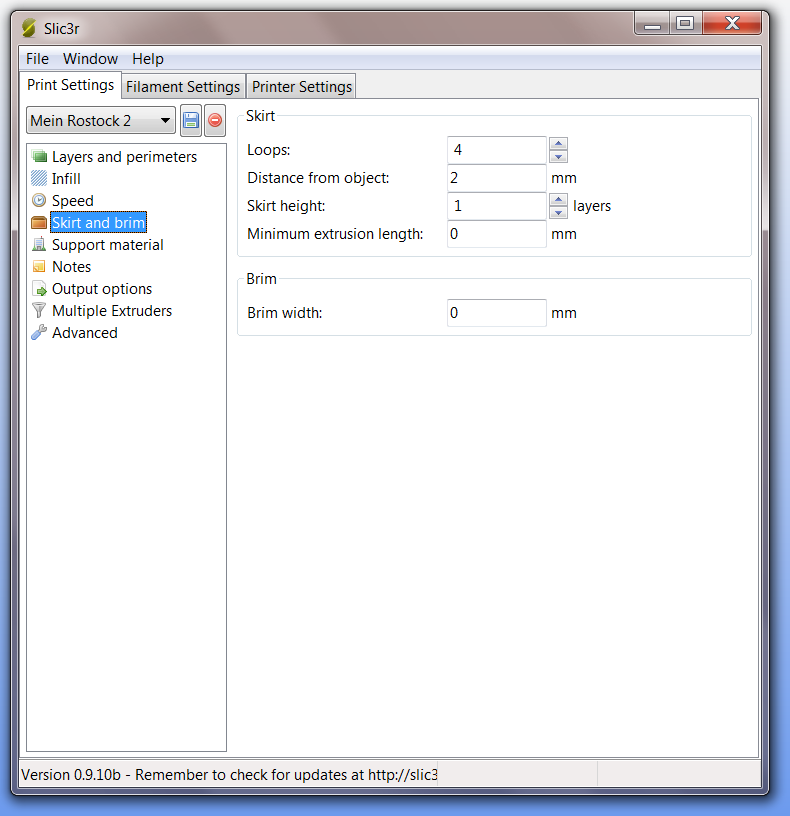Open the Window menu

point(91,59)
